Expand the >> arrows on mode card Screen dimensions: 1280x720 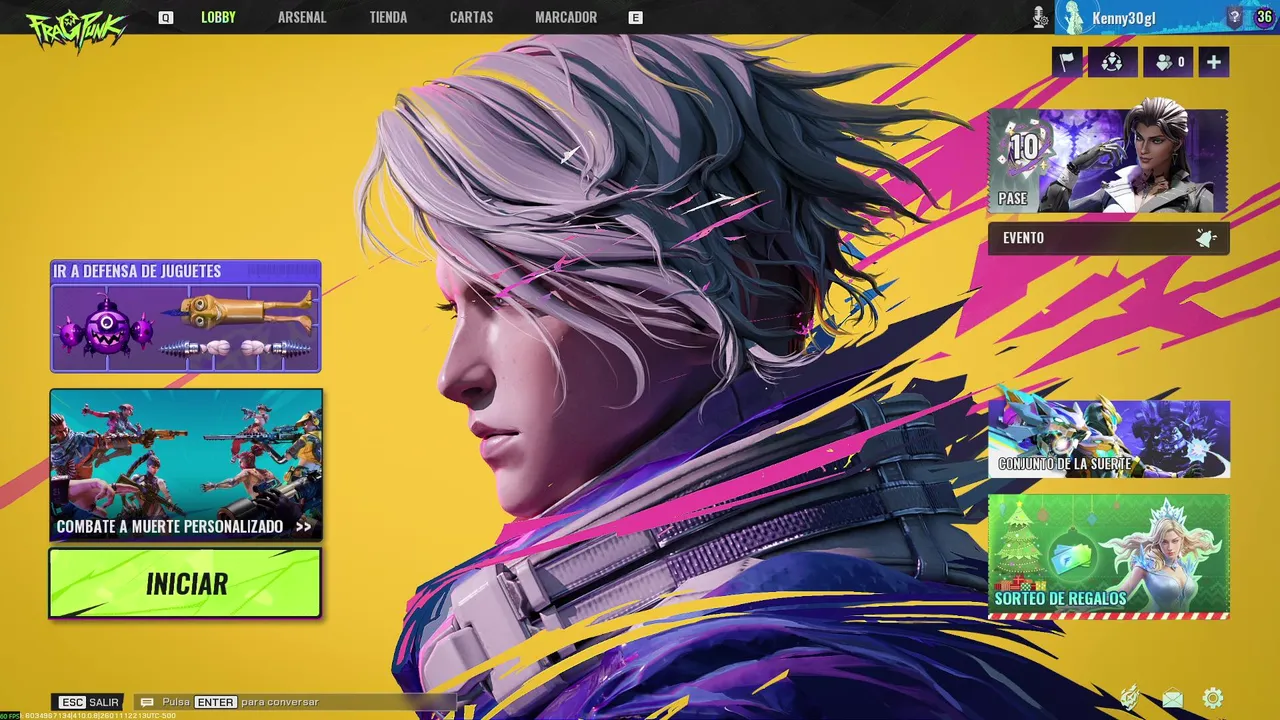[303, 526]
